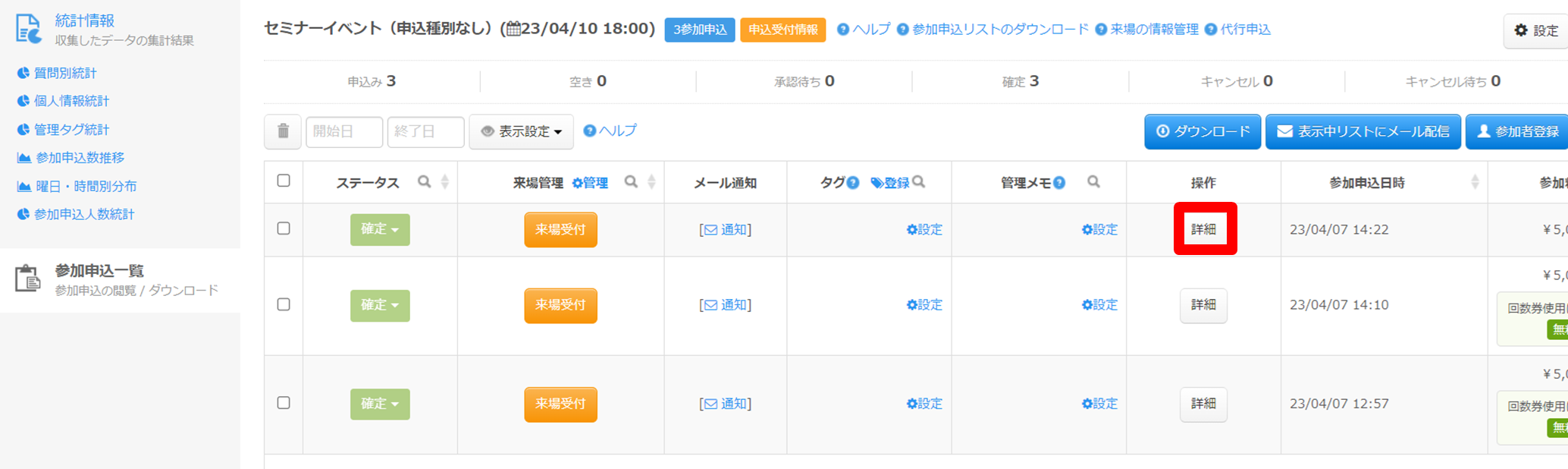Click the 通知 mail link in second row
The image size is (1568, 469).
(726, 305)
